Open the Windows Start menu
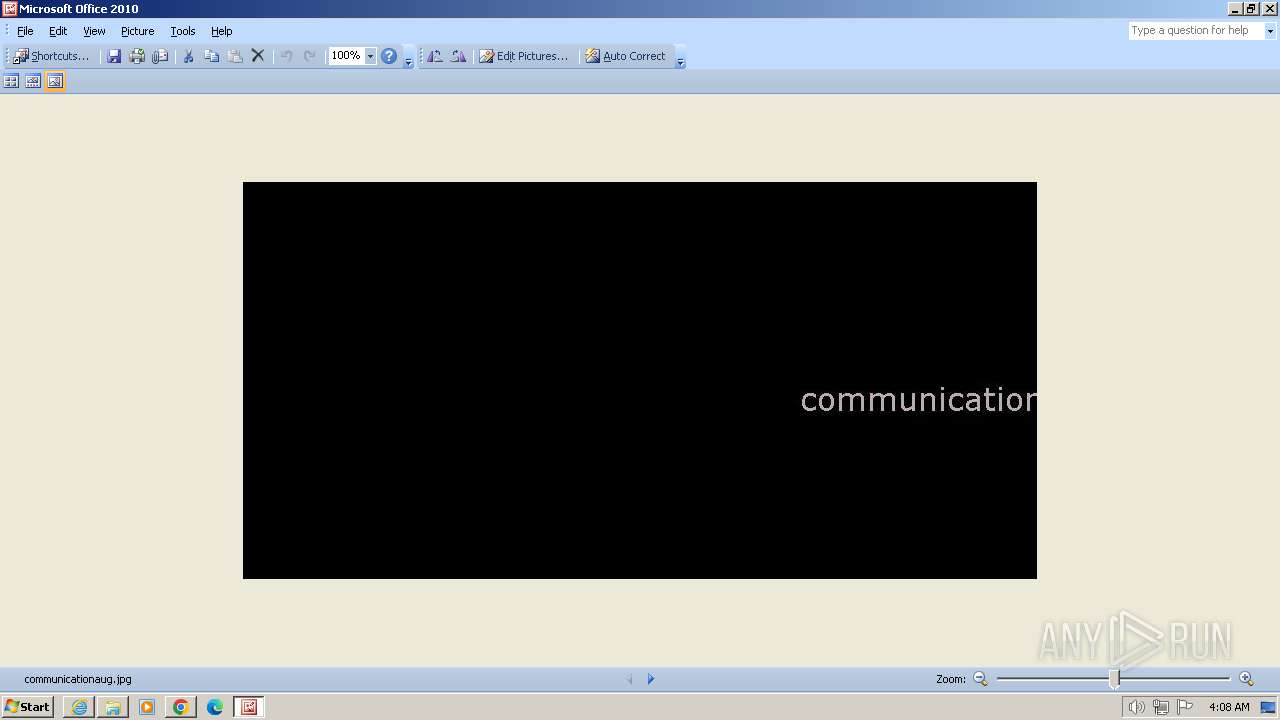Image resolution: width=1280 pixels, height=720 pixels. [27, 707]
